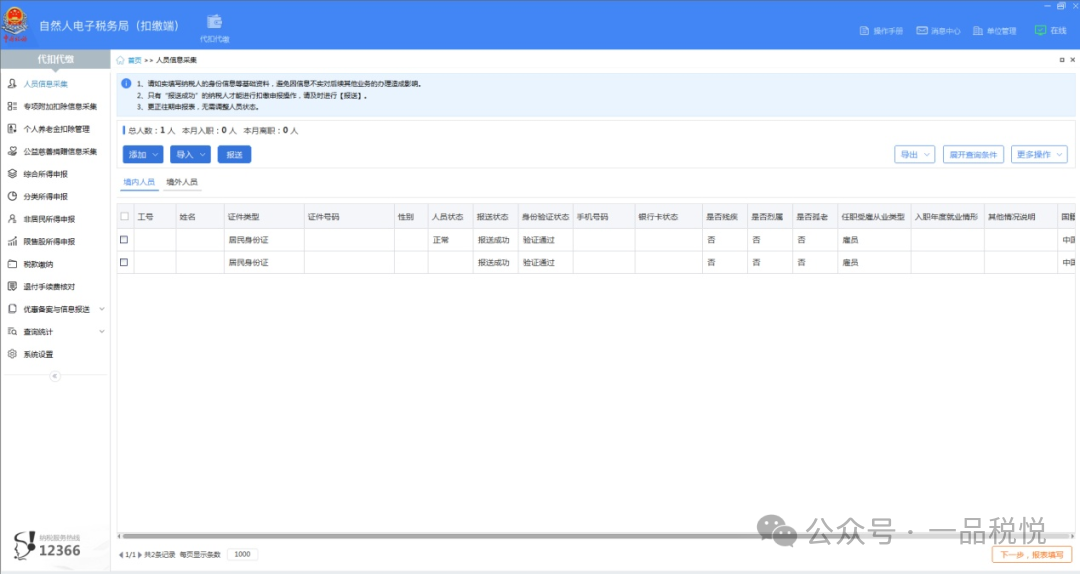Open the 添加 dropdown button
The image size is (1080, 574).
142,155
